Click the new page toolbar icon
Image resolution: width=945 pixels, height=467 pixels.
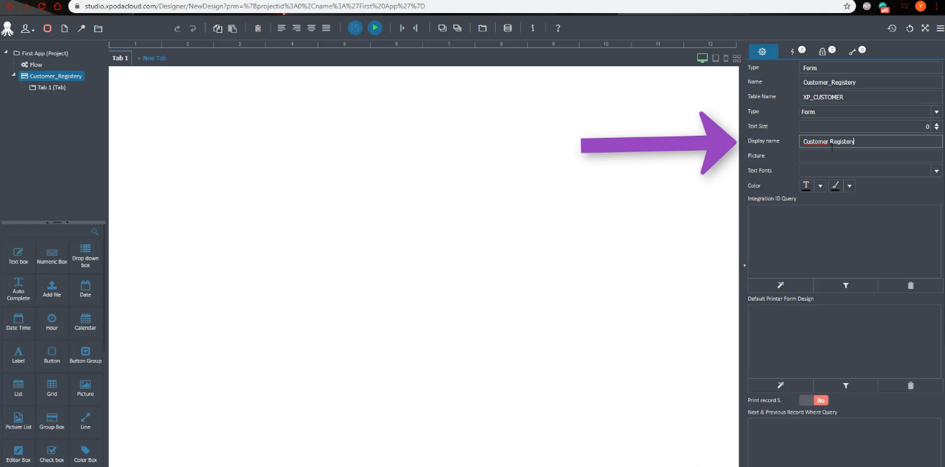64,28
